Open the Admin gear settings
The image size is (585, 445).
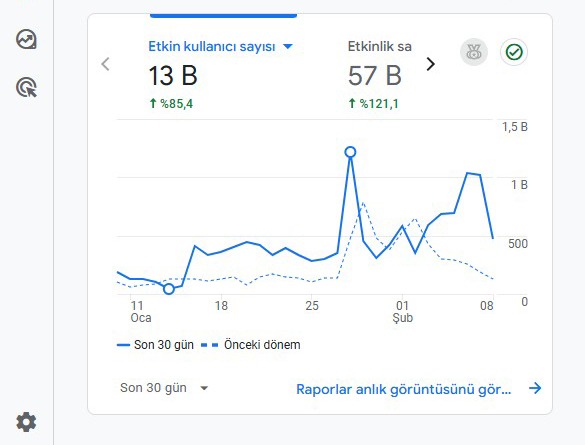click(26, 422)
